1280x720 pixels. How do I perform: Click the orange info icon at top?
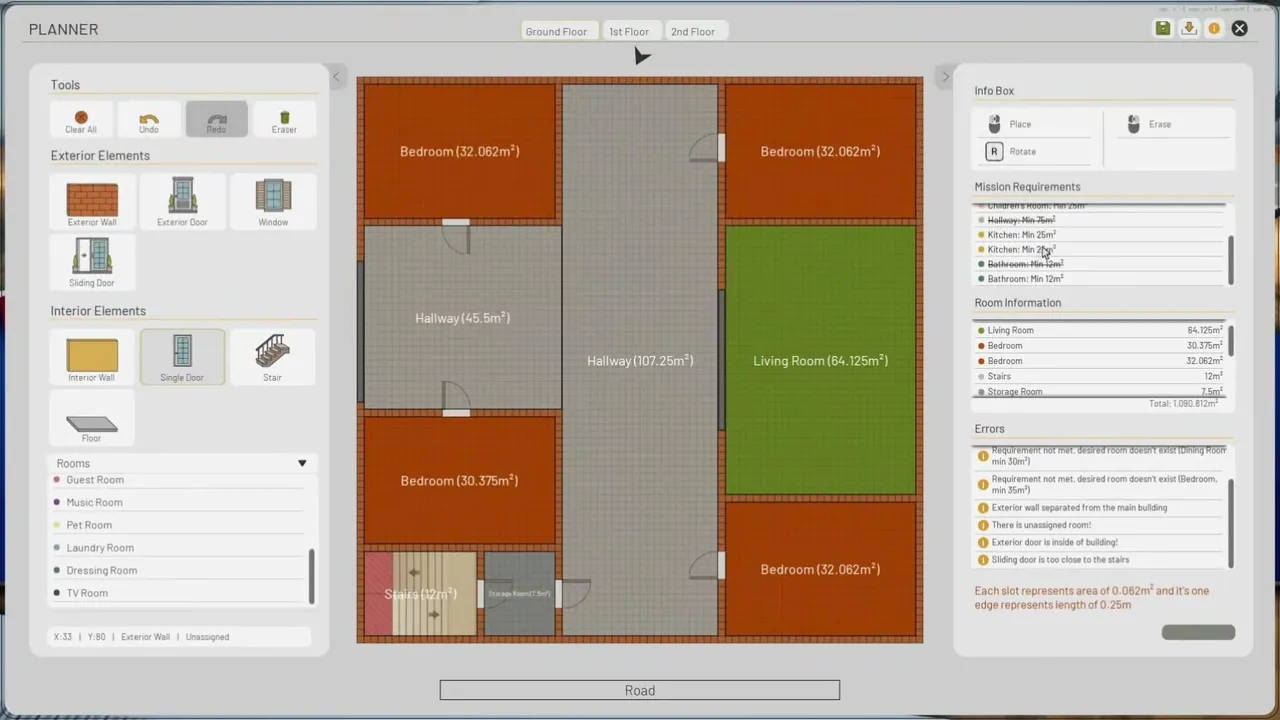pyautogui.click(x=1214, y=28)
